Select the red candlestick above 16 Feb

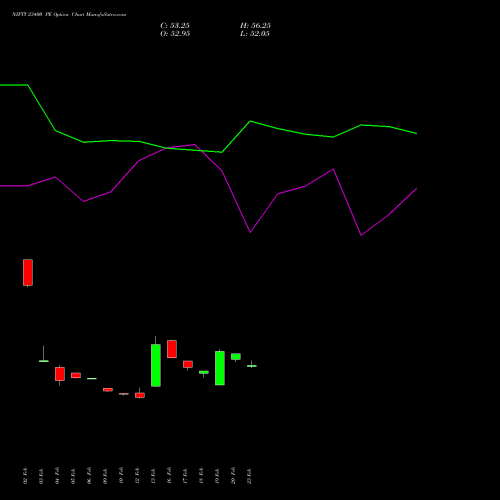click(172, 349)
